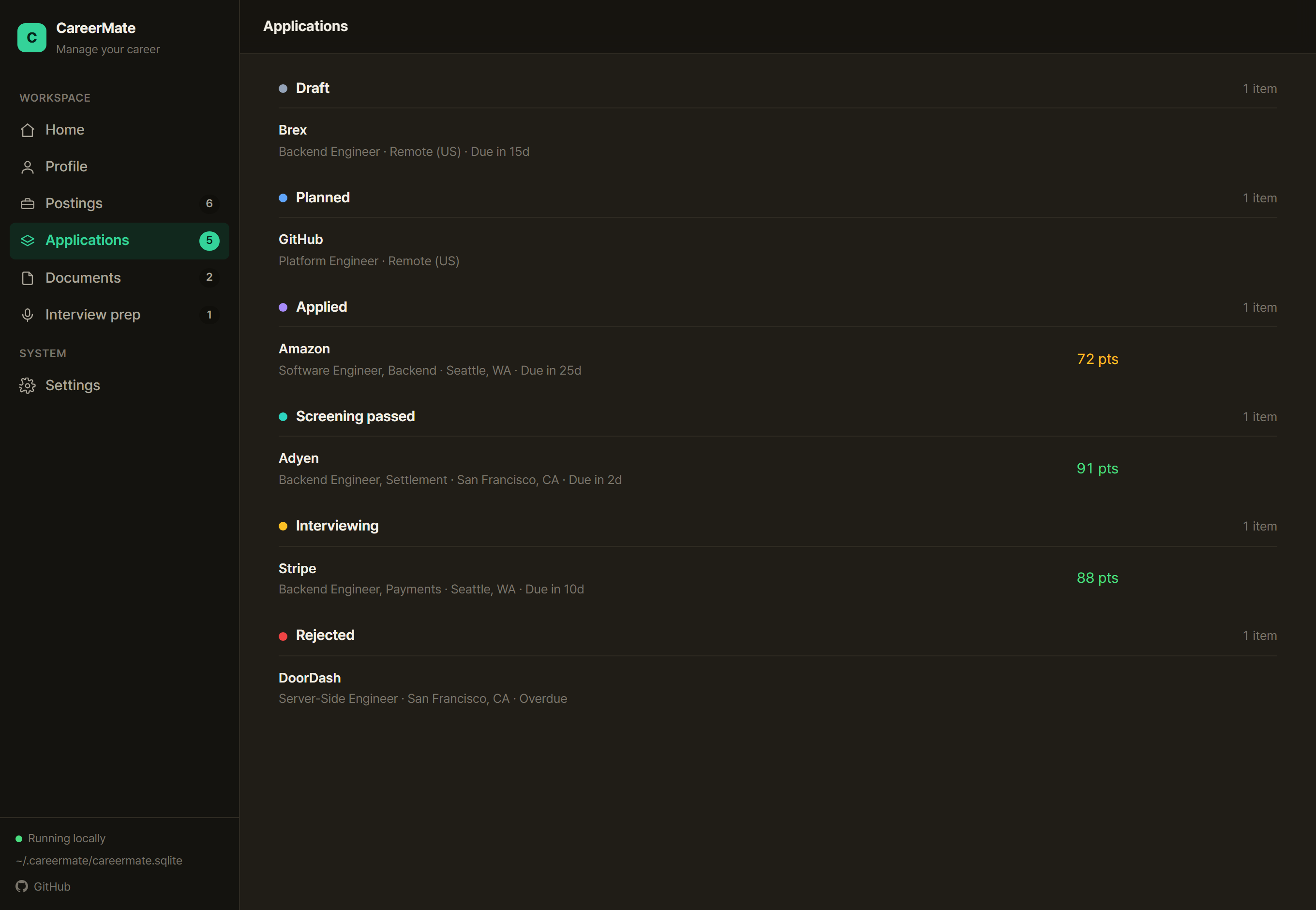Go to the Profile page
Viewport: 1316px width, 910px height.
click(120, 167)
